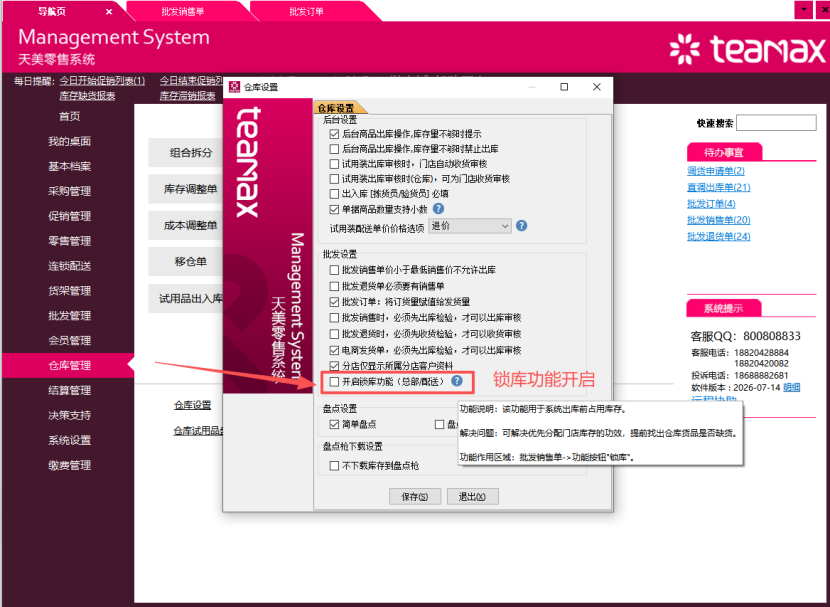Screen dimensions: 830x607
Task: Enable 出入库[拣货员/验货员]必填 checkbox
Action: (334, 194)
